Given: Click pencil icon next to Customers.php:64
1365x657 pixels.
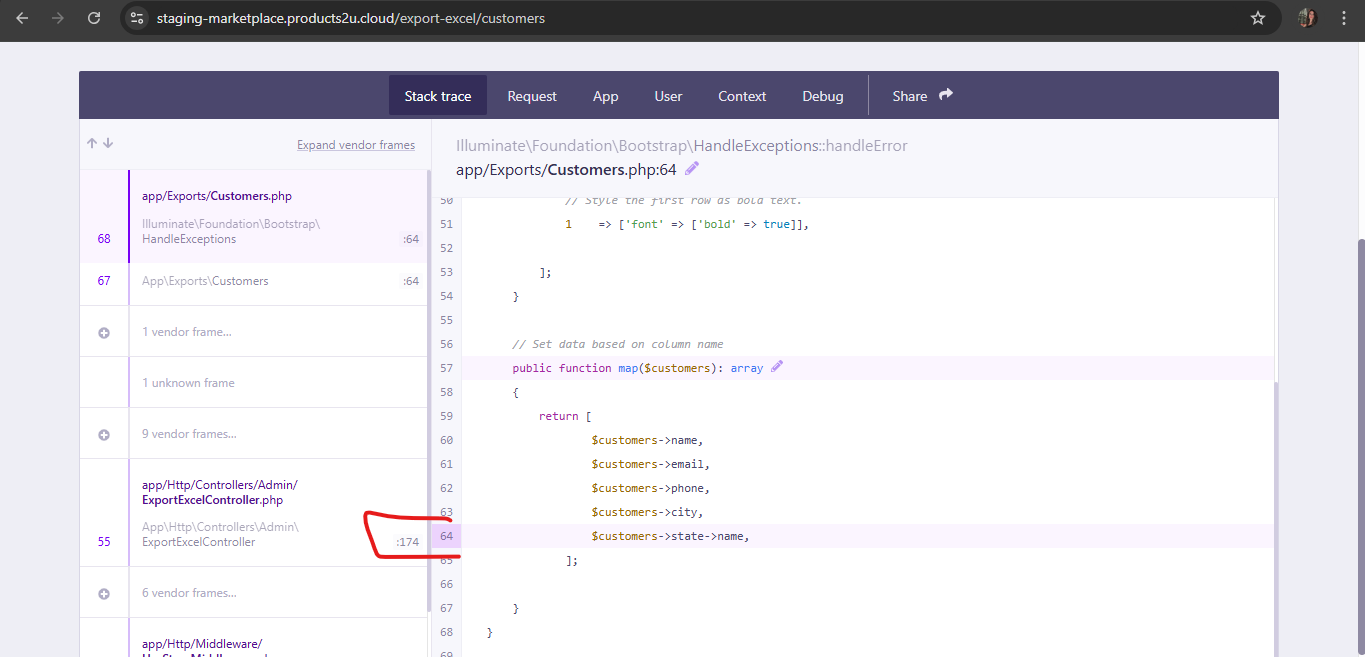Looking at the screenshot, I should pos(692,168).
